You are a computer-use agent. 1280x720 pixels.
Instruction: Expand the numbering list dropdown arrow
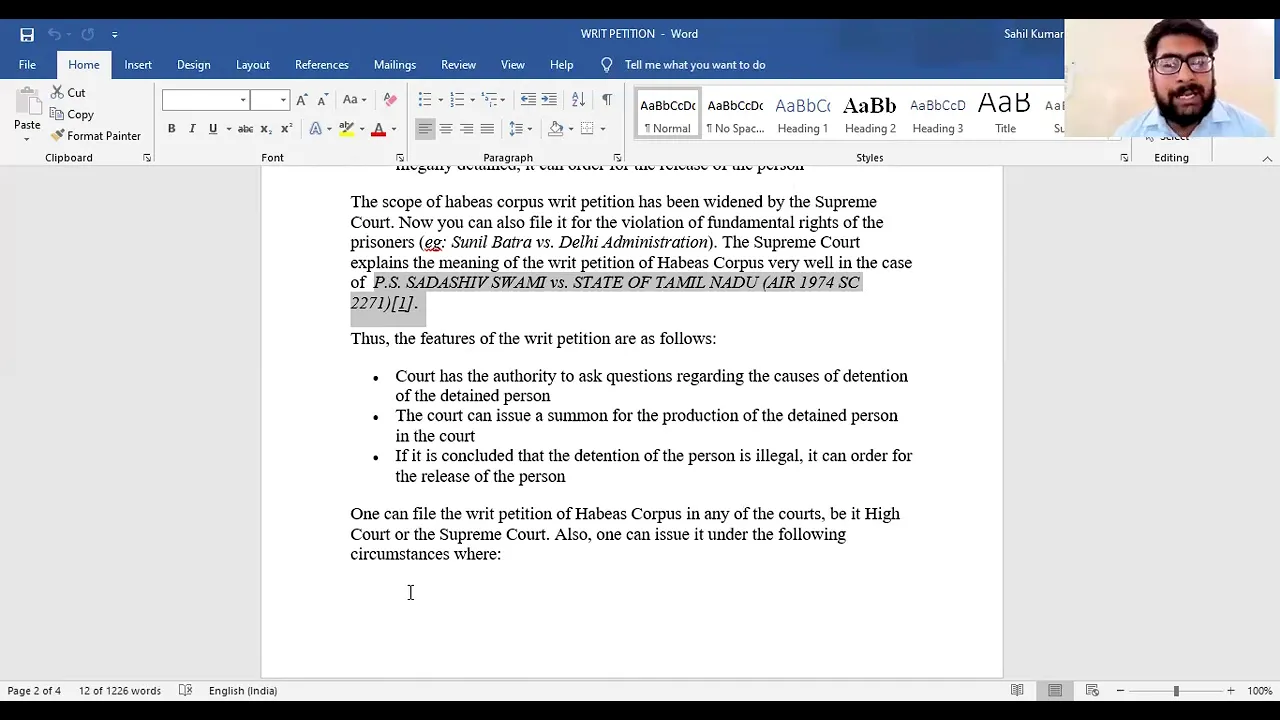tap(472, 100)
